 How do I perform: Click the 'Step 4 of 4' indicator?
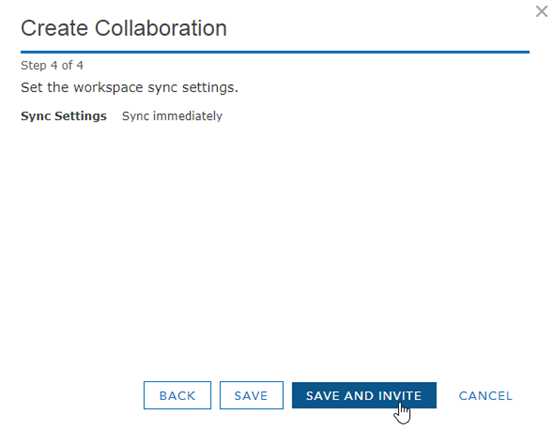coord(52,65)
